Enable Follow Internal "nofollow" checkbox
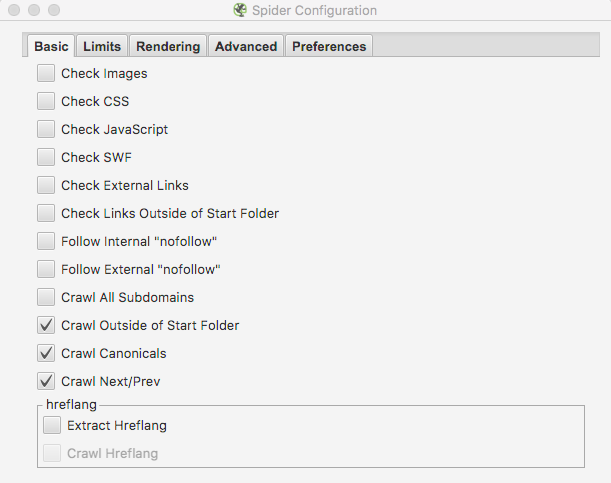 coord(46,241)
